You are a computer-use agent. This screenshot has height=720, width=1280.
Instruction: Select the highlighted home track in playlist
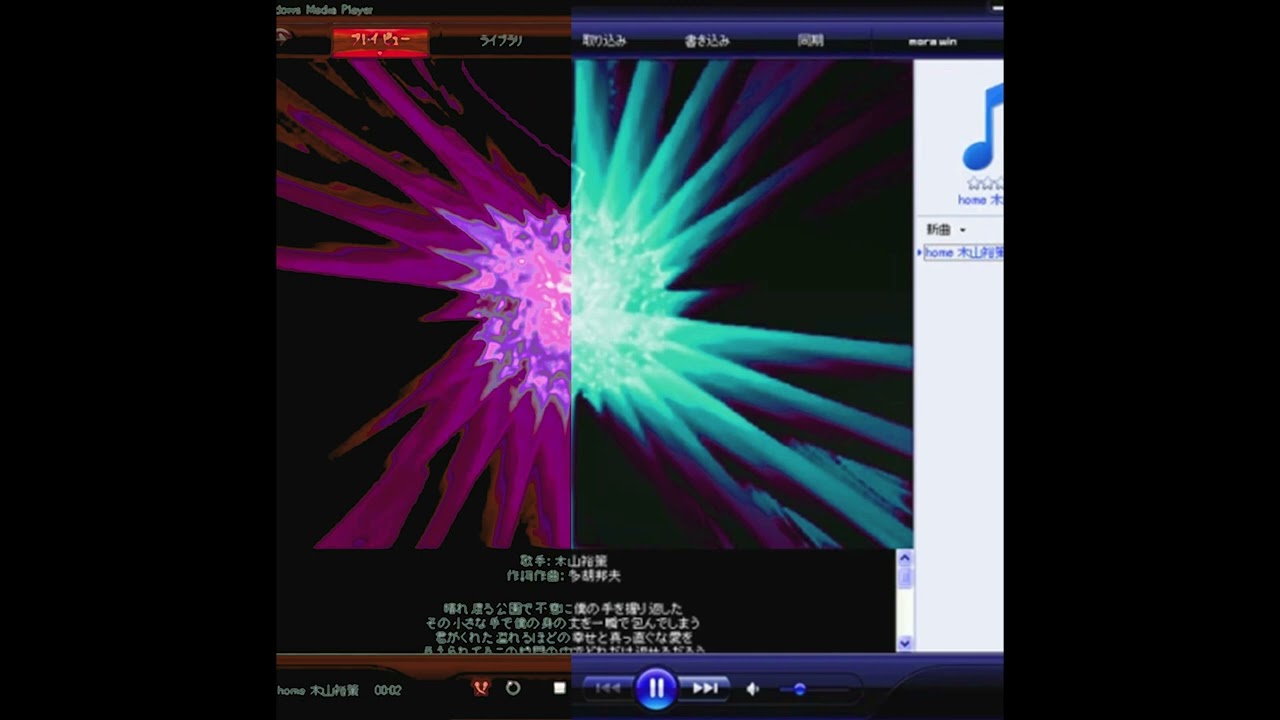coord(963,253)
